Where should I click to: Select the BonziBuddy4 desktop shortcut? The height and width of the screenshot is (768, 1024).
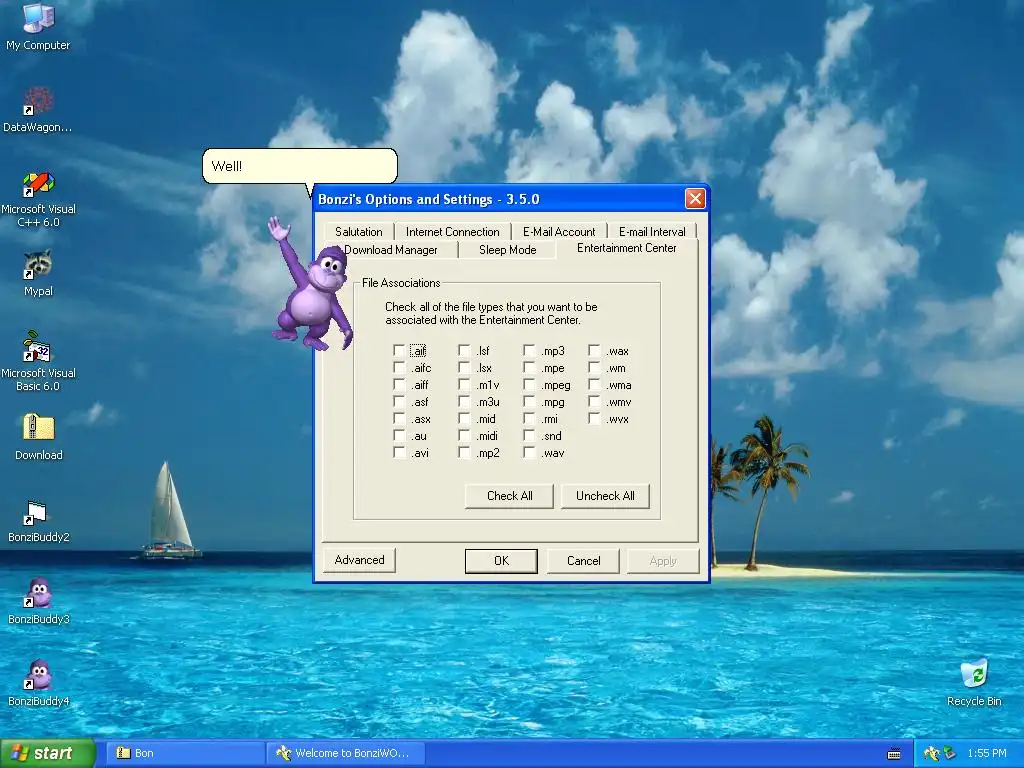(38, 683)
